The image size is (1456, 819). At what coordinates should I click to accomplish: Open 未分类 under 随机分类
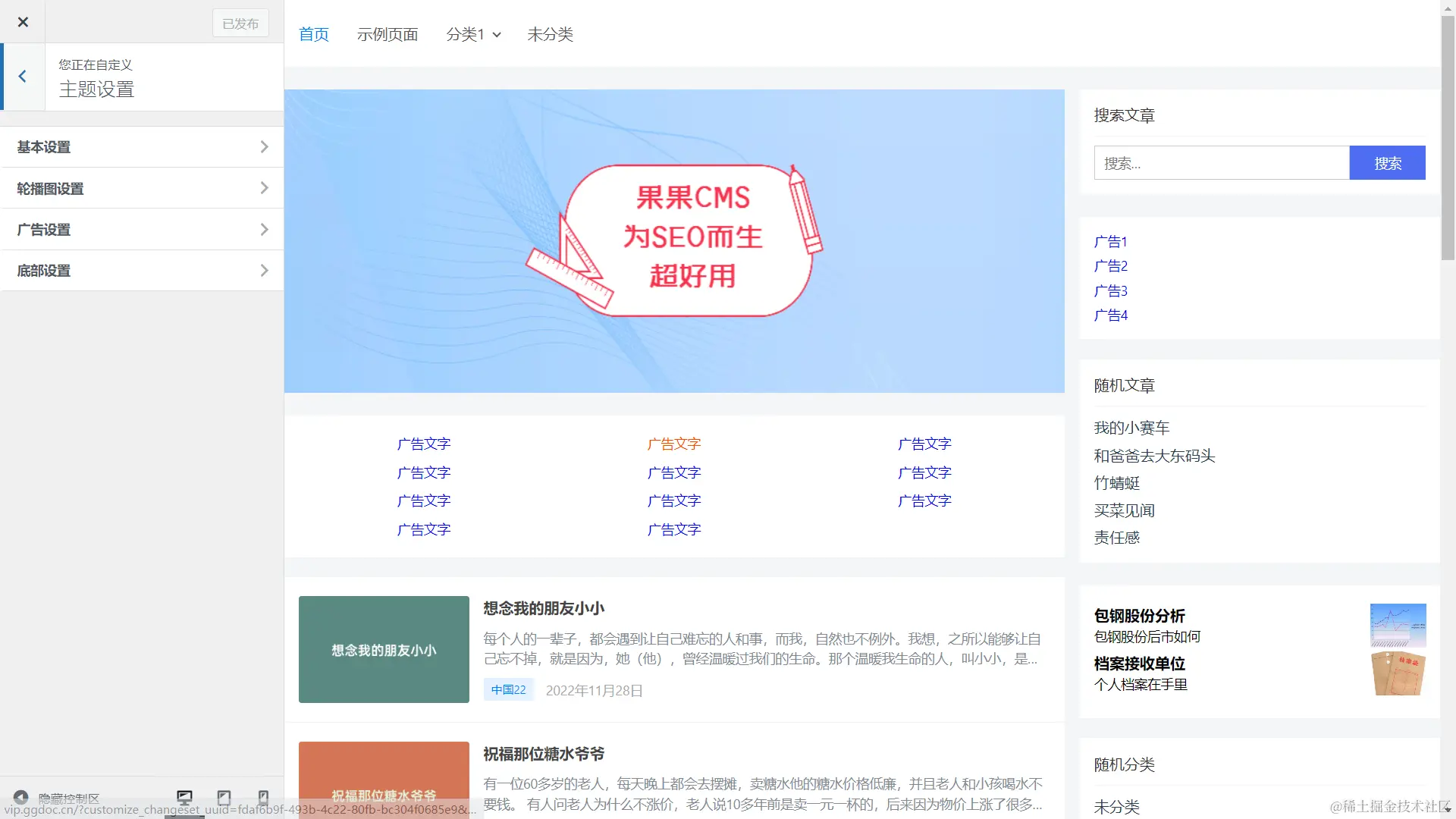pos(1116,807)
